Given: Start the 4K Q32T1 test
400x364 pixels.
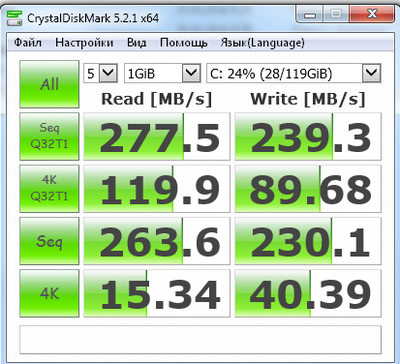Looking at the screenshot, I should (49, 188).
